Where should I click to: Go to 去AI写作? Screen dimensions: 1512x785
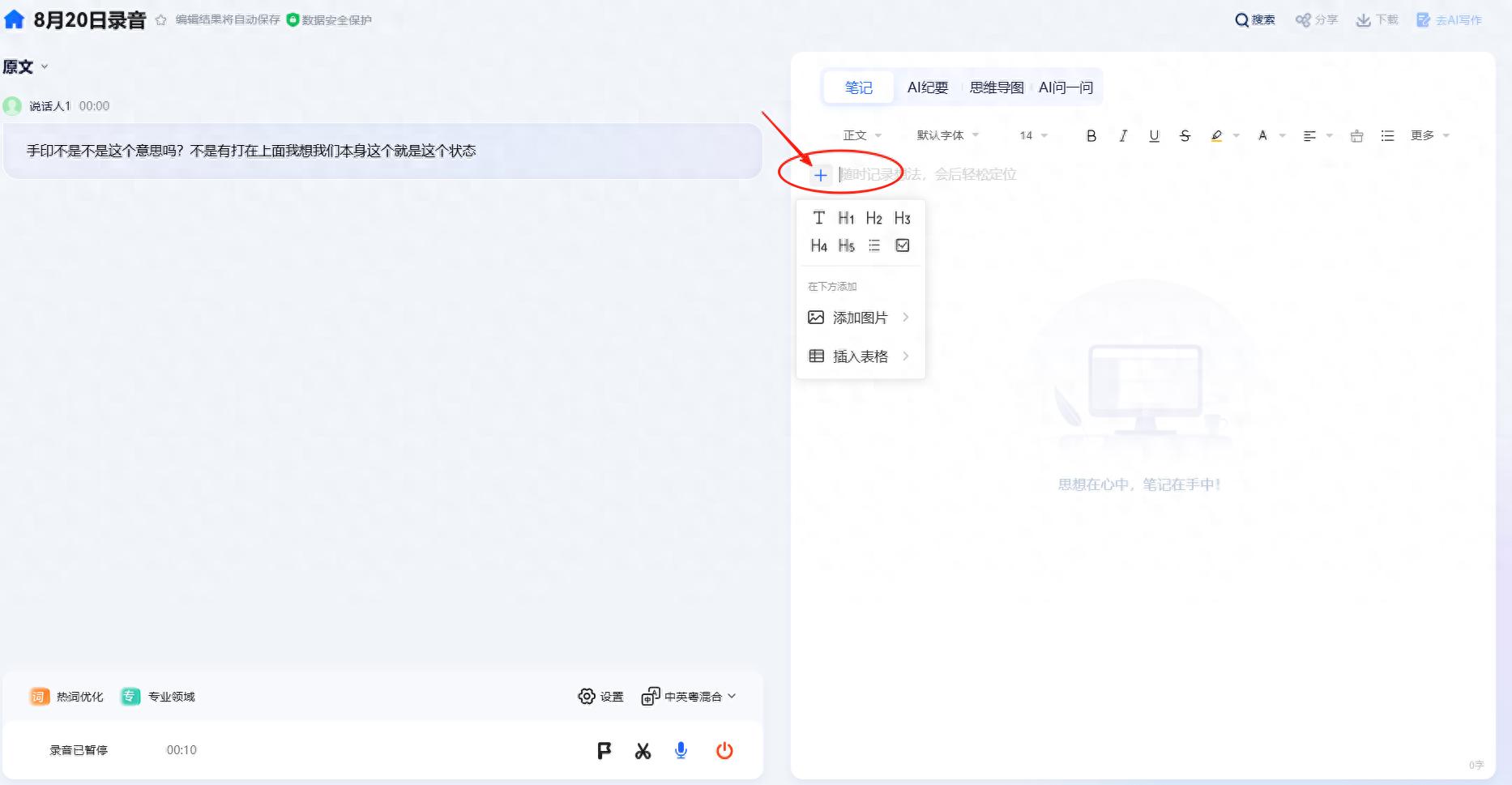click(1449, 20)
